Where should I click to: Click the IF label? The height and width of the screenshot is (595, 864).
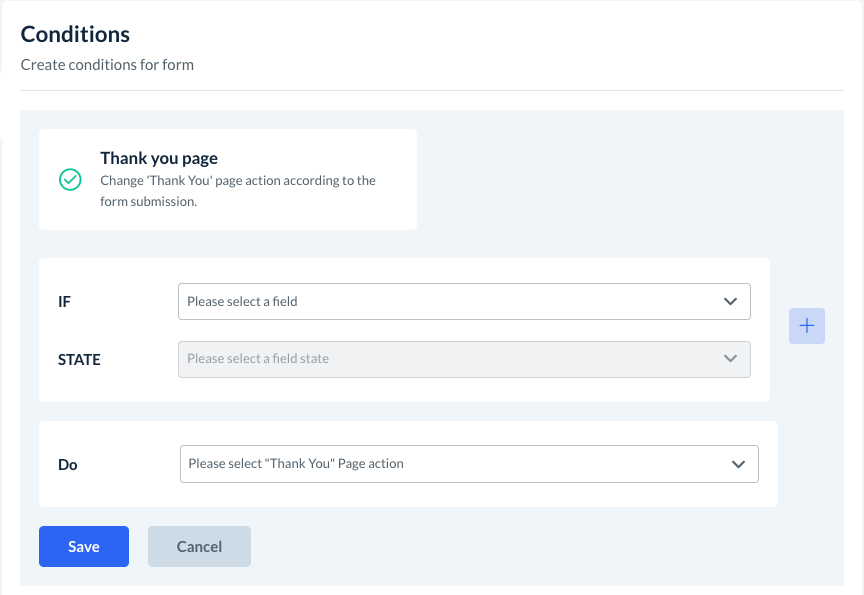click(65, 301)
